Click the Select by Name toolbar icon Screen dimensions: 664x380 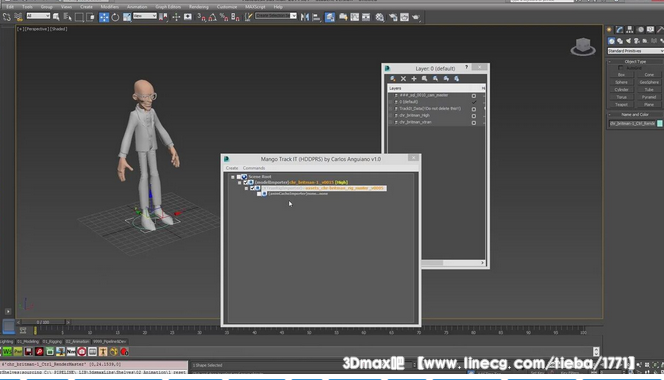coord(67,17)
